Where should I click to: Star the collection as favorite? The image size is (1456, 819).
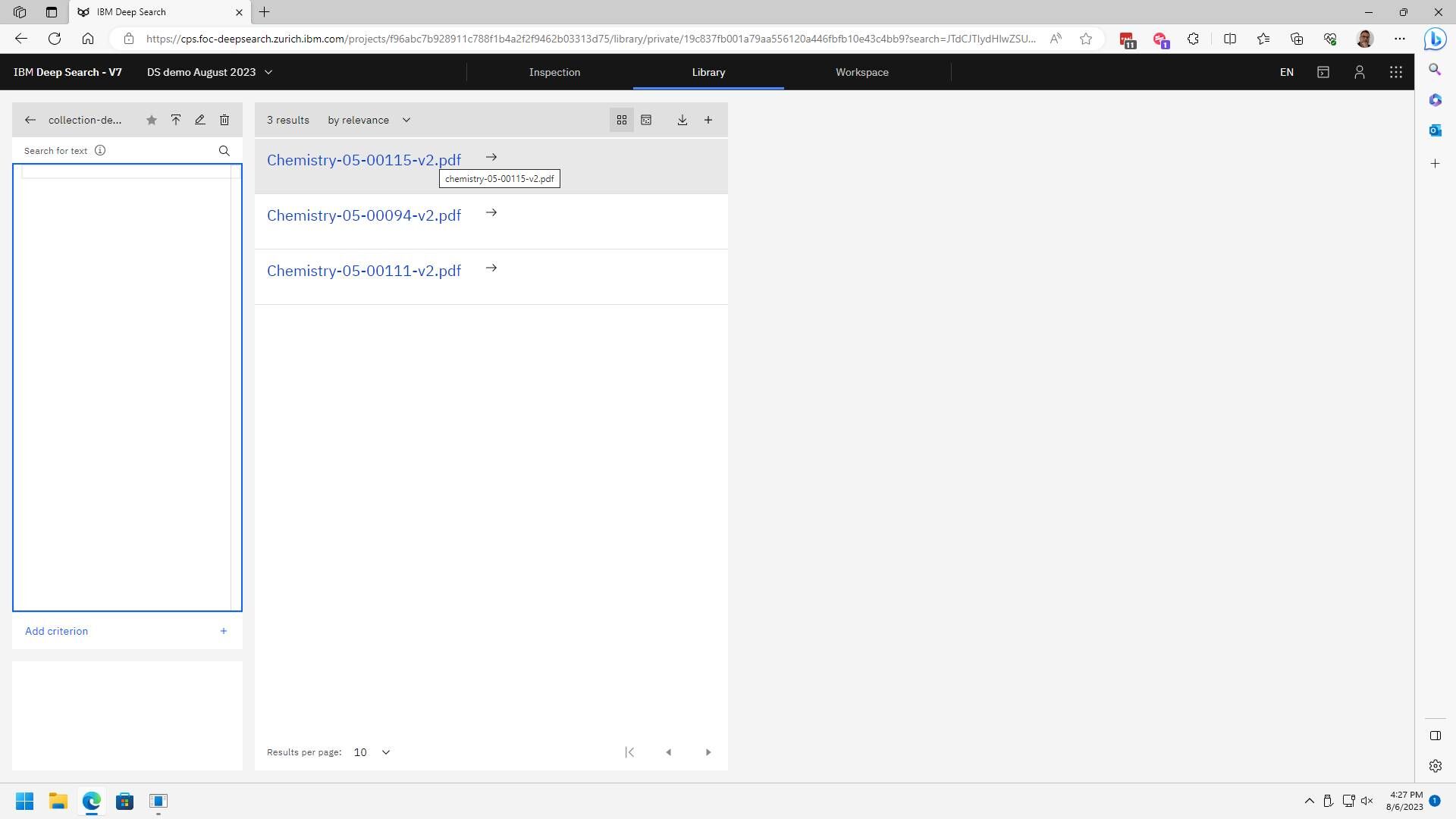click(152, 120)
